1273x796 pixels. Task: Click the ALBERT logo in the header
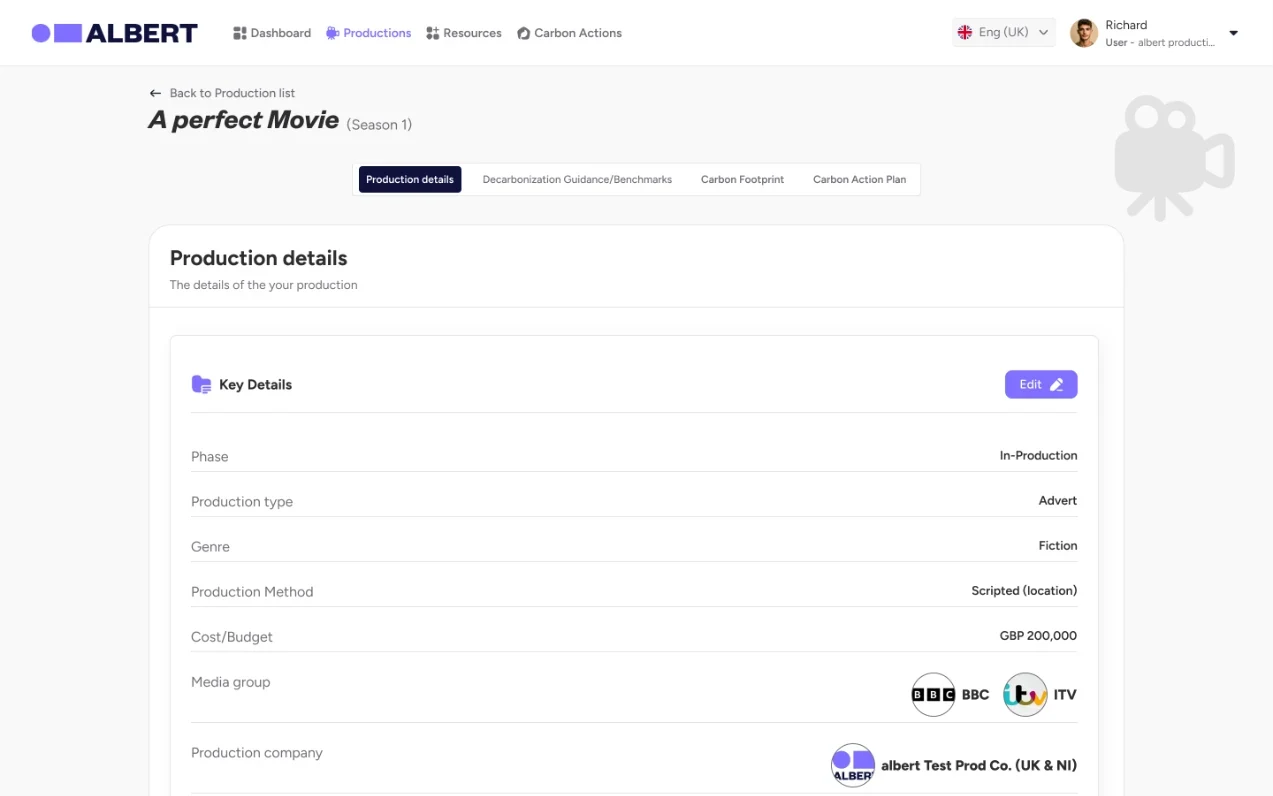coord(114,33)
